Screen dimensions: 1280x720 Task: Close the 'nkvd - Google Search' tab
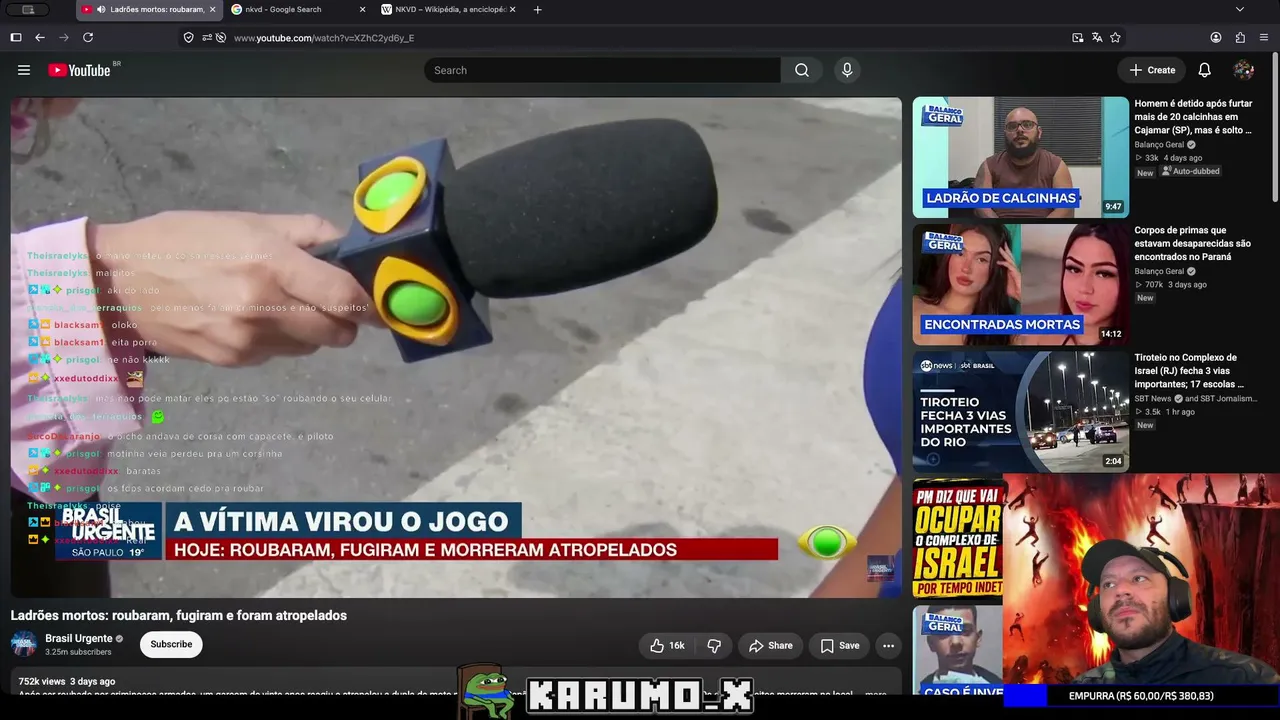[x=362, y=10]
